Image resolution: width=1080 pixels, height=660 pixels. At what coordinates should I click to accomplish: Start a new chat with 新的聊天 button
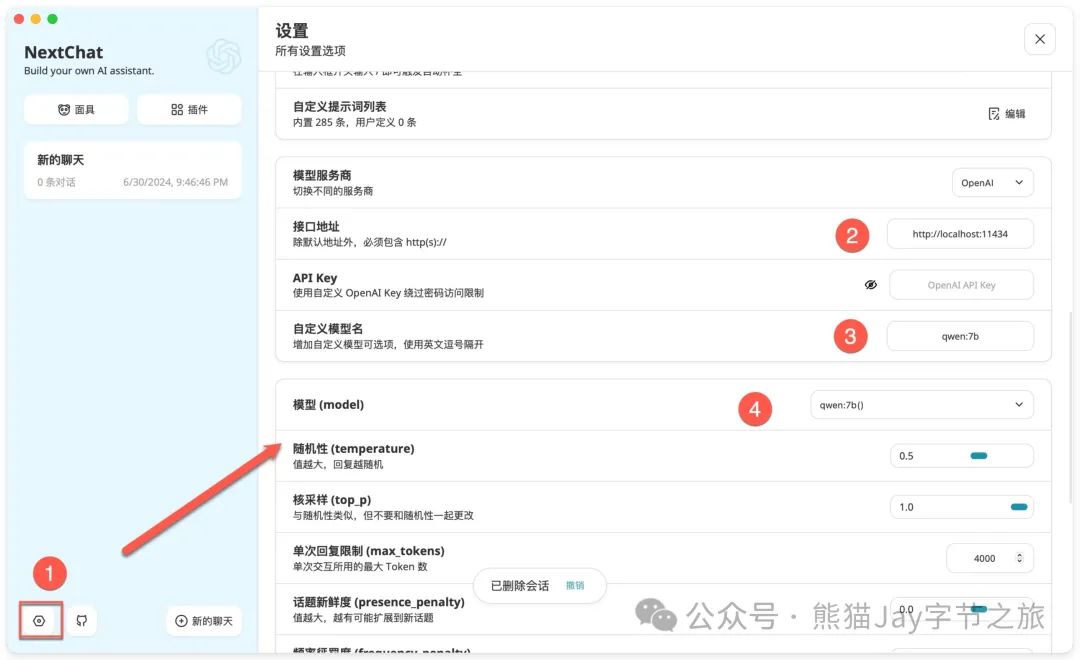tap(204, 621)
